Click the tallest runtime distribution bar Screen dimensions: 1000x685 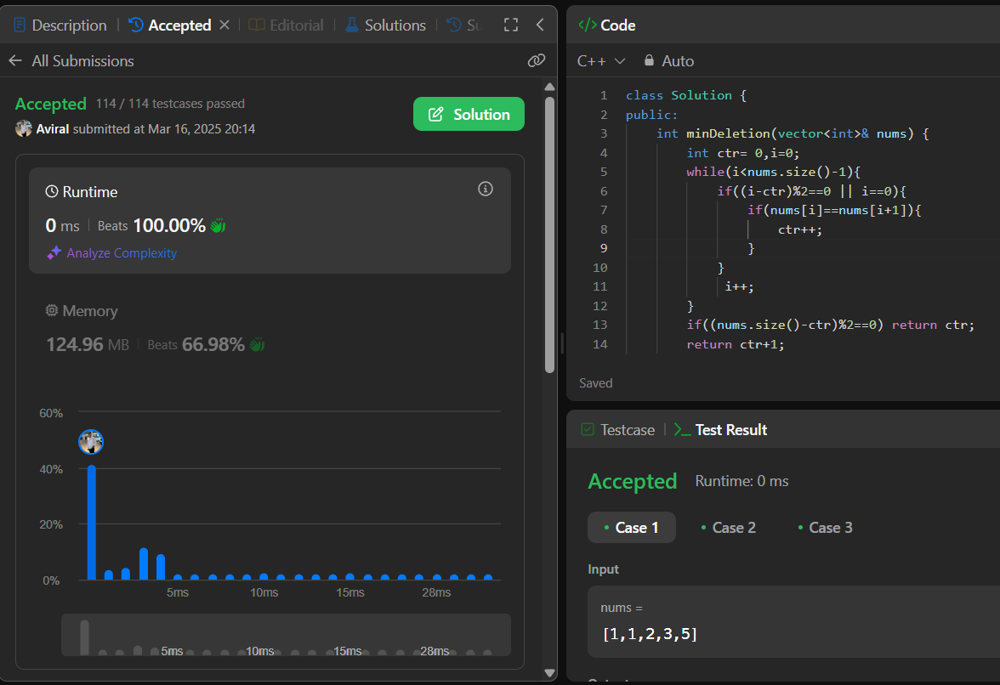coord(92,522)
